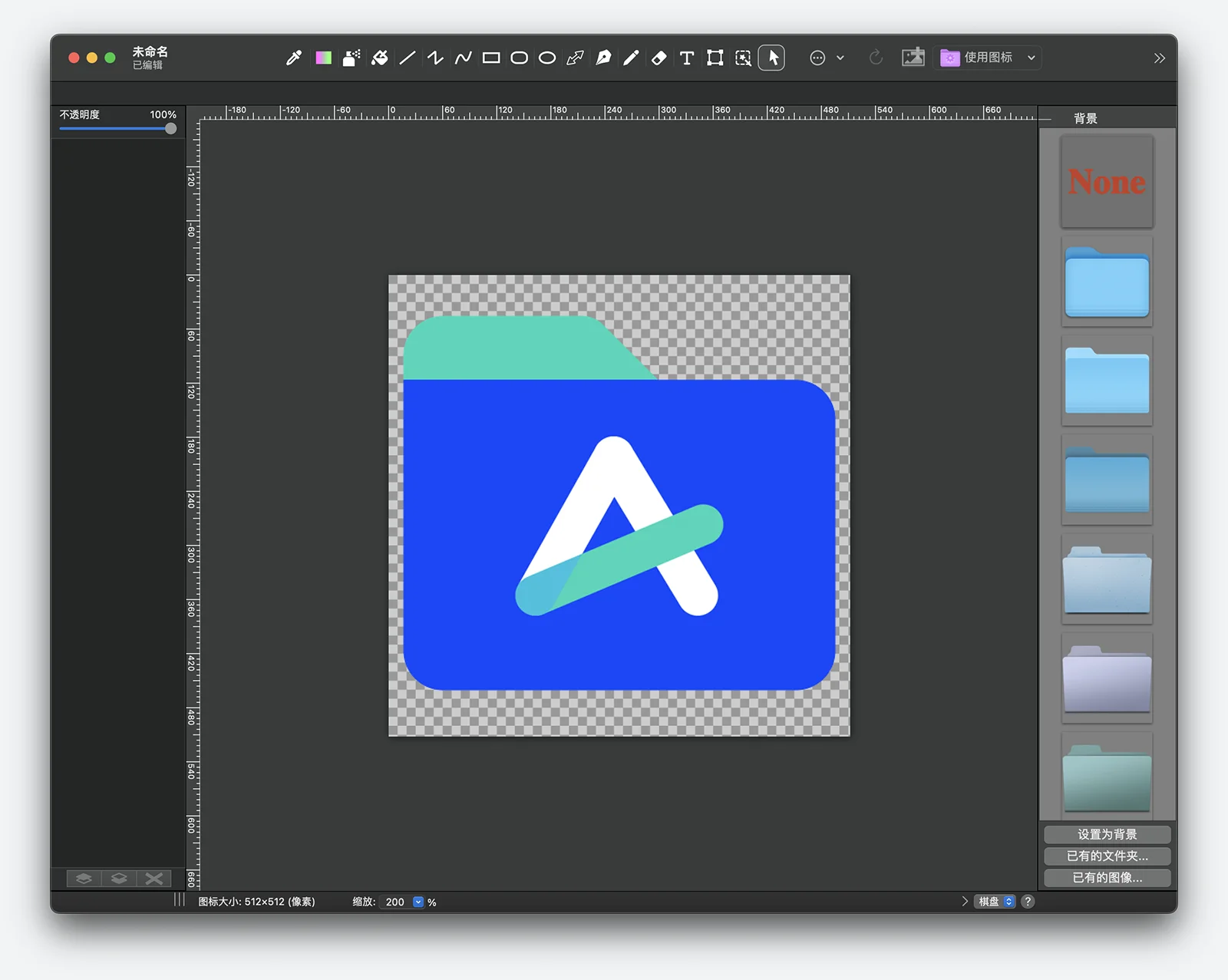The height and width of the screenshot is (980, 1228).
Task: Select the marquee selection tool
Action: pos(743,58)
